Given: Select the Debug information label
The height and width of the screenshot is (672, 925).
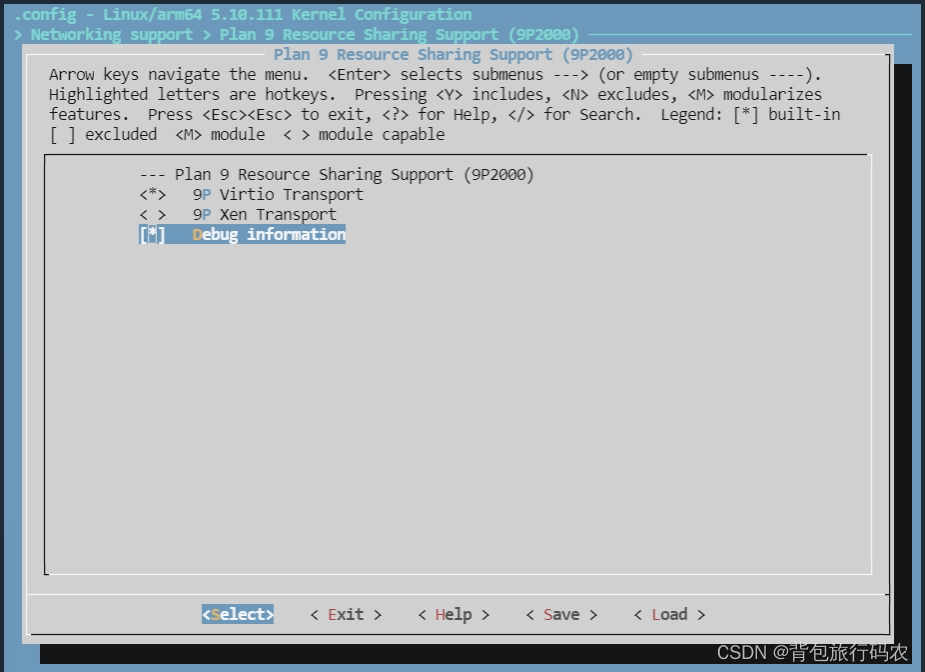Looking at the screenshot, I should [x=269, y=234].
